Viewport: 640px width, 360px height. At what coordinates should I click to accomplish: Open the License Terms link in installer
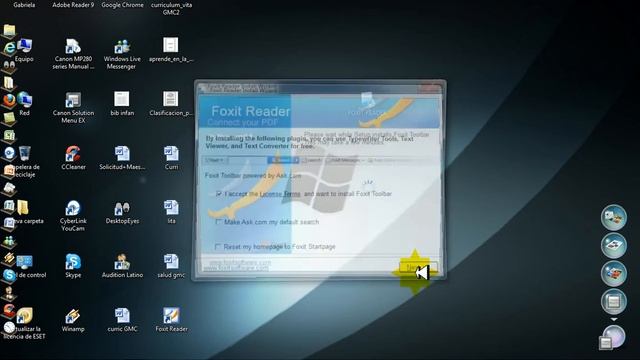(x=280, y=194)
